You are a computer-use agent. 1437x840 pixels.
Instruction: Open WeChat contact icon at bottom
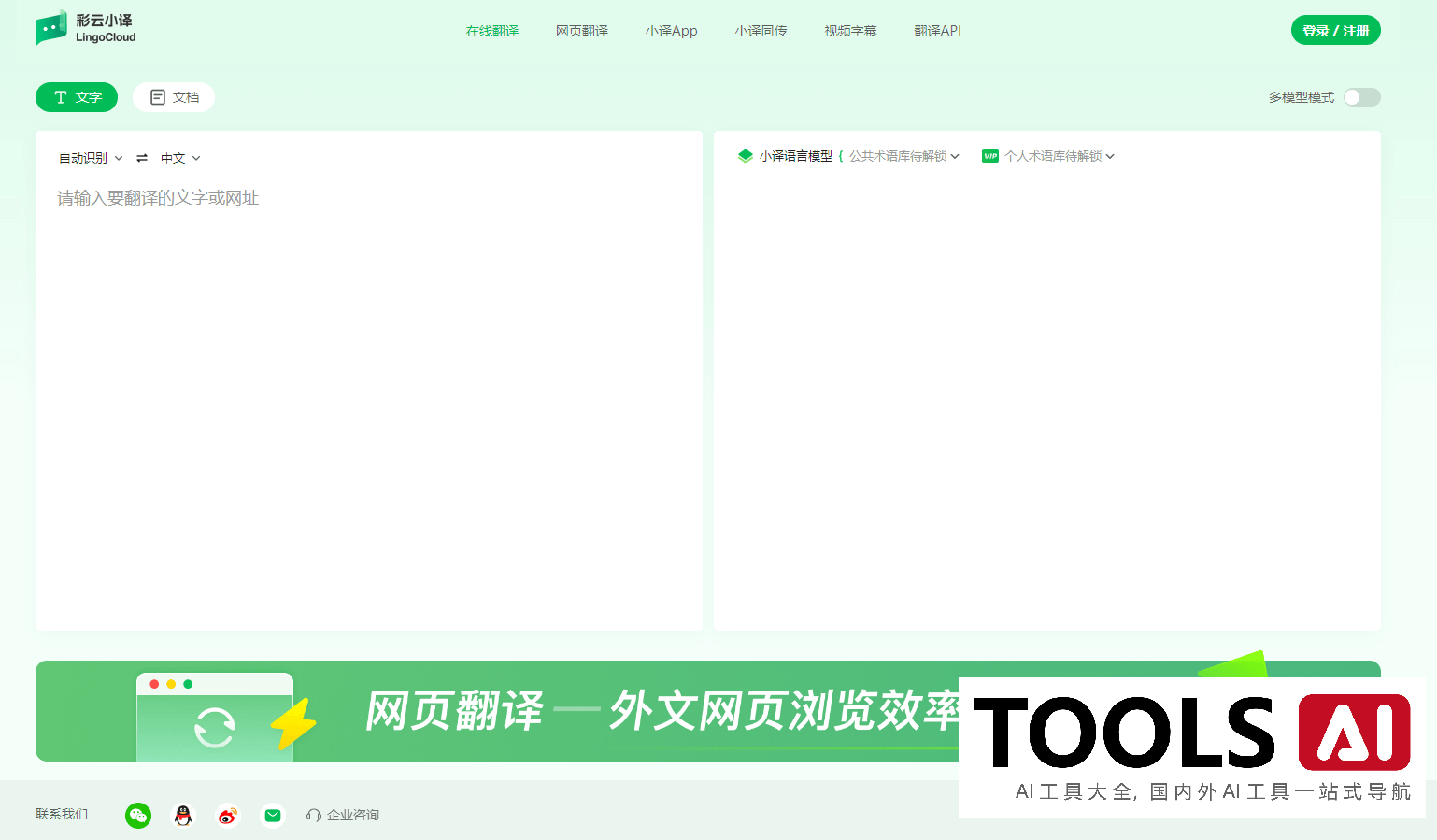coord(137,815)
